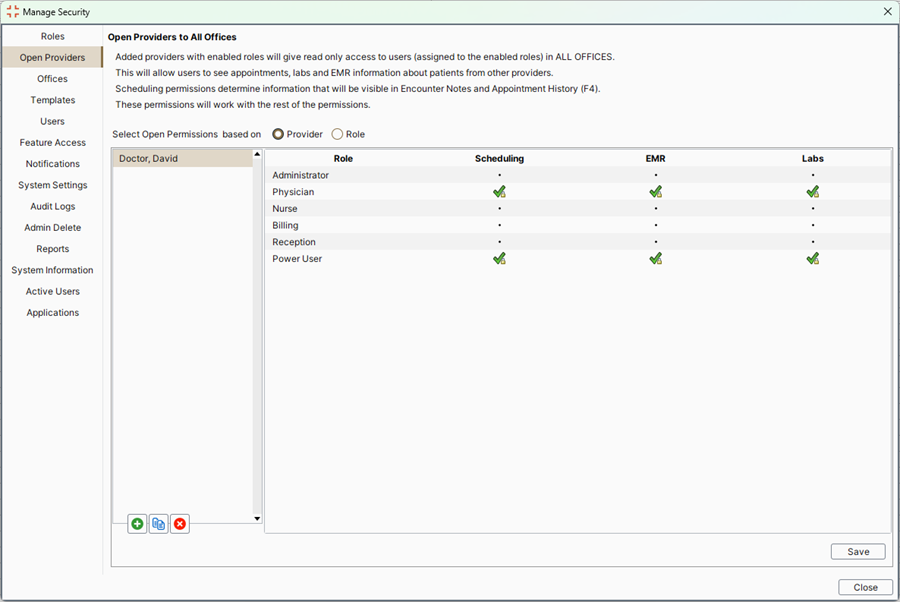
Task: Disable Power User Scheduling permission checkmark
Action: tap(499, 259)
